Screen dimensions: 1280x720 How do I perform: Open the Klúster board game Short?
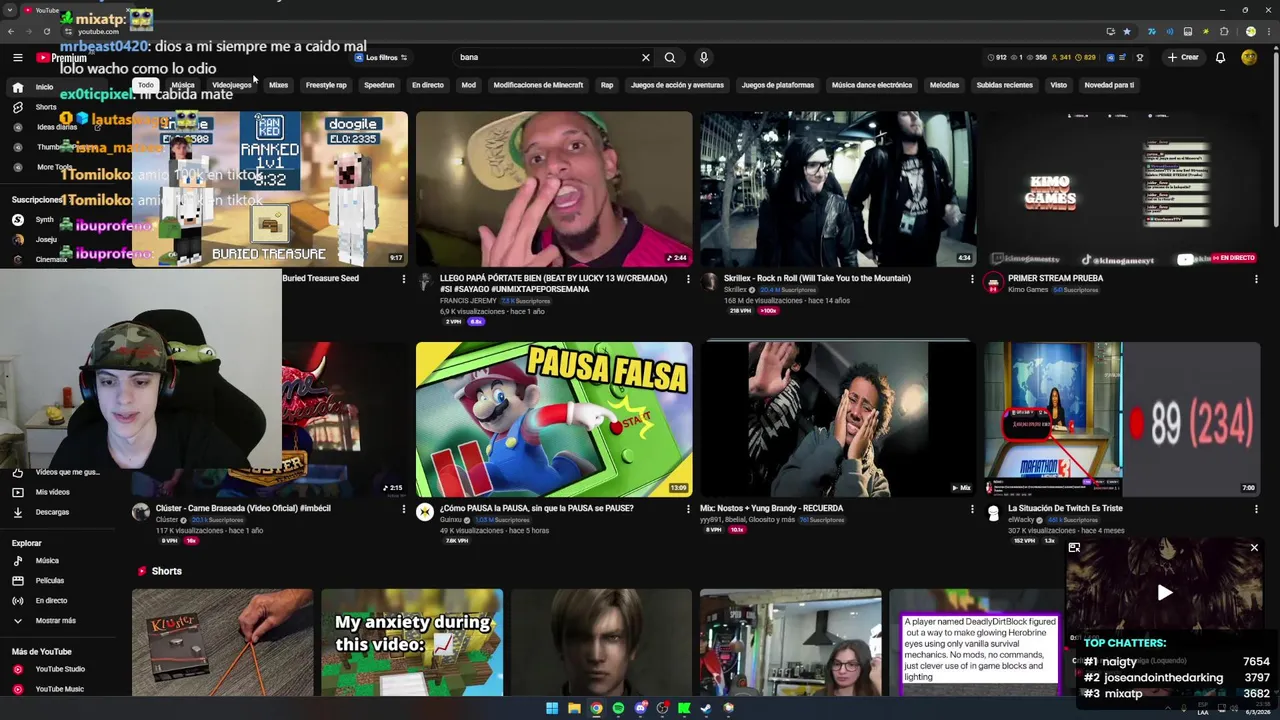222,642
